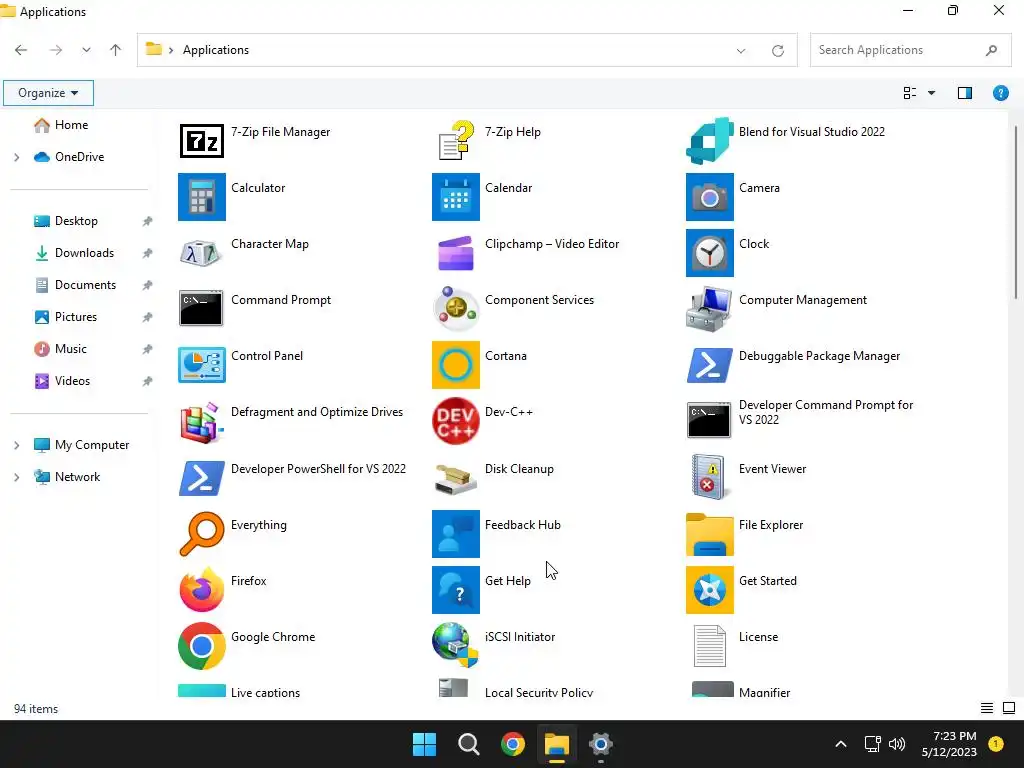Click the Cortana app icon
Screen dimensions: 1024x768
(456, 364)
